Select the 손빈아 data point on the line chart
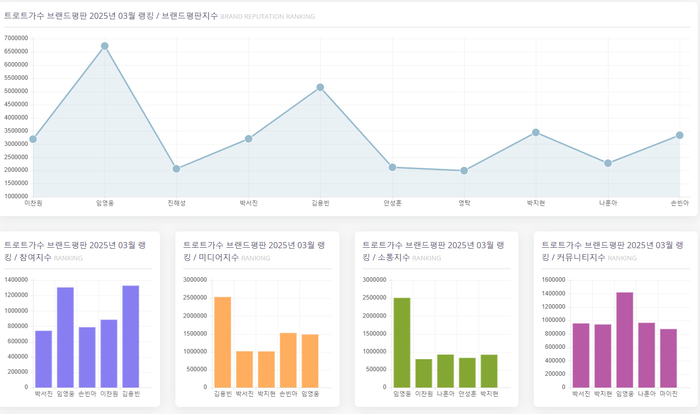The width and height of the screenshot is (700, 414). (679, 135)
